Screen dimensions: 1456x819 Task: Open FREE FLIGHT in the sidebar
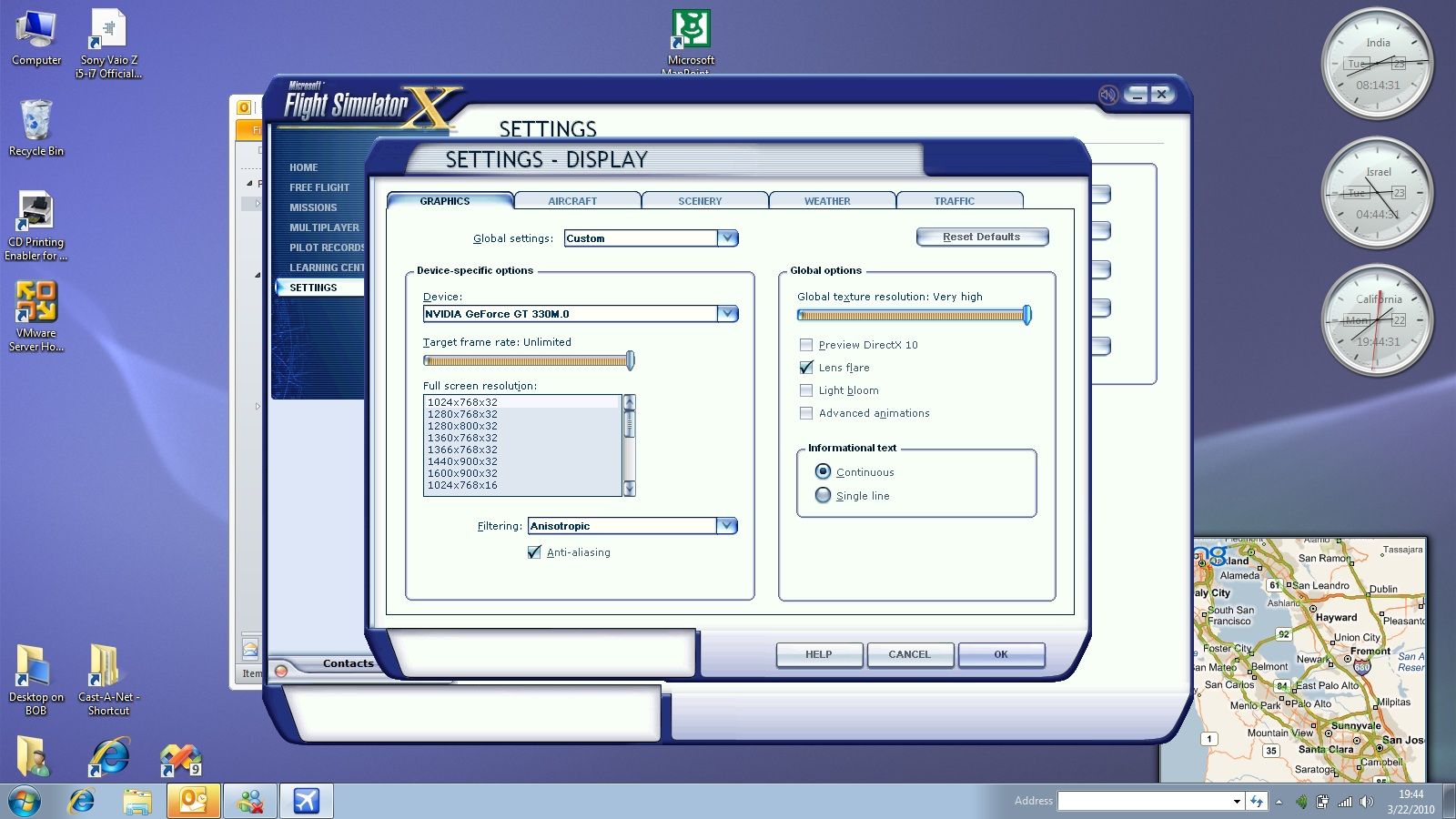click(319, 187)
